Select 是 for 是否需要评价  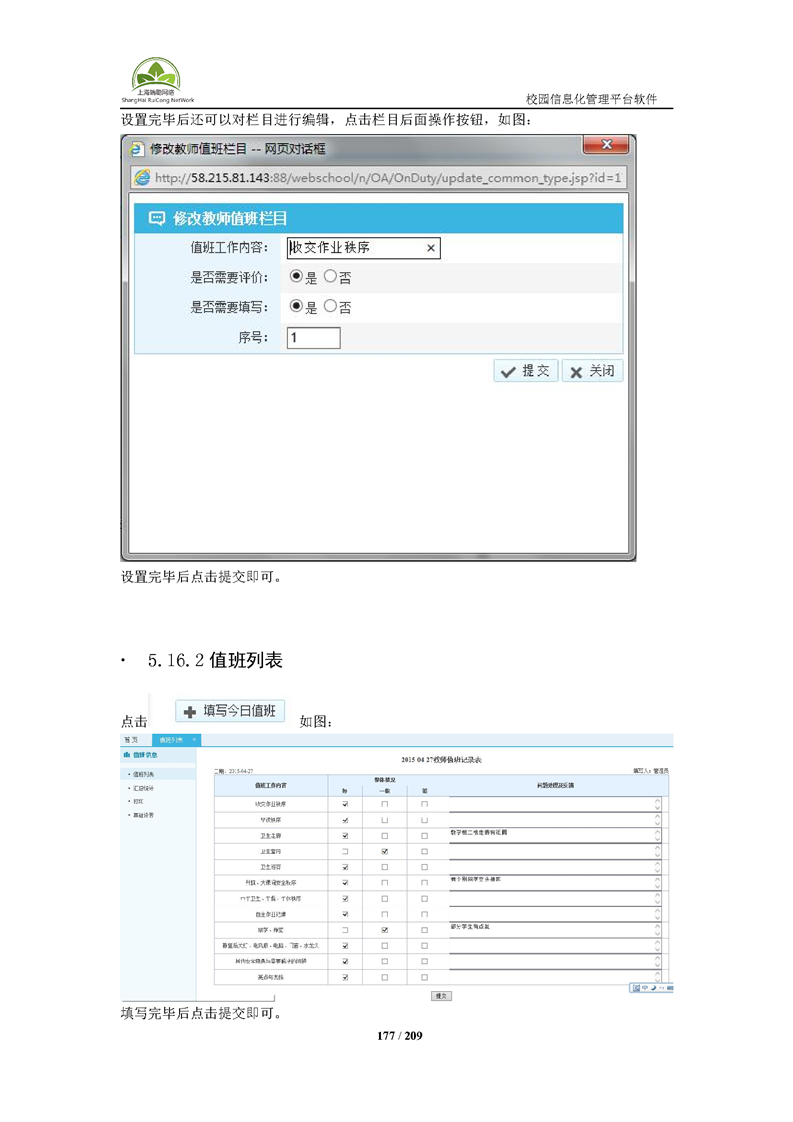296,276
